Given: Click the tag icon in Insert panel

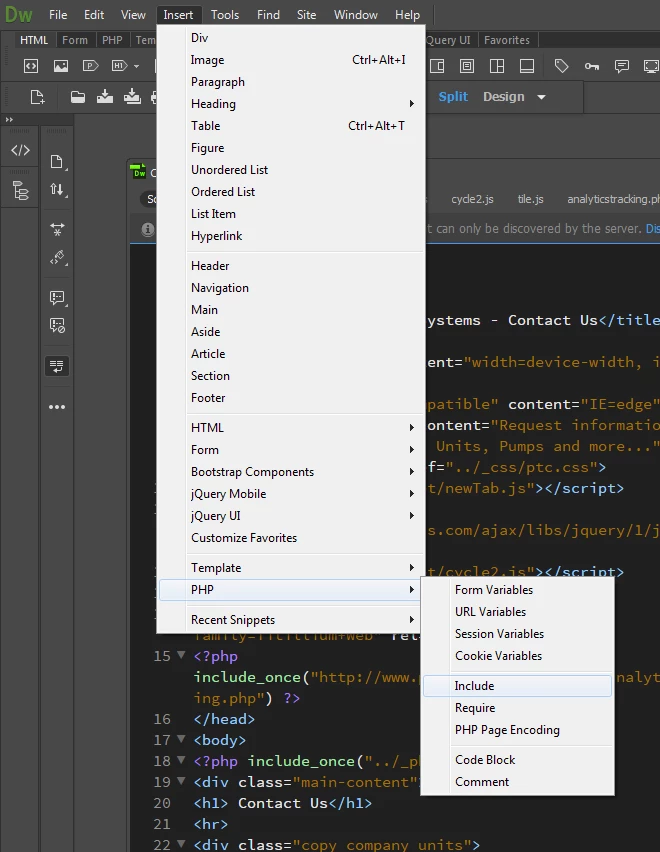Looking at the screenshot, I should (x=562, y=66).
